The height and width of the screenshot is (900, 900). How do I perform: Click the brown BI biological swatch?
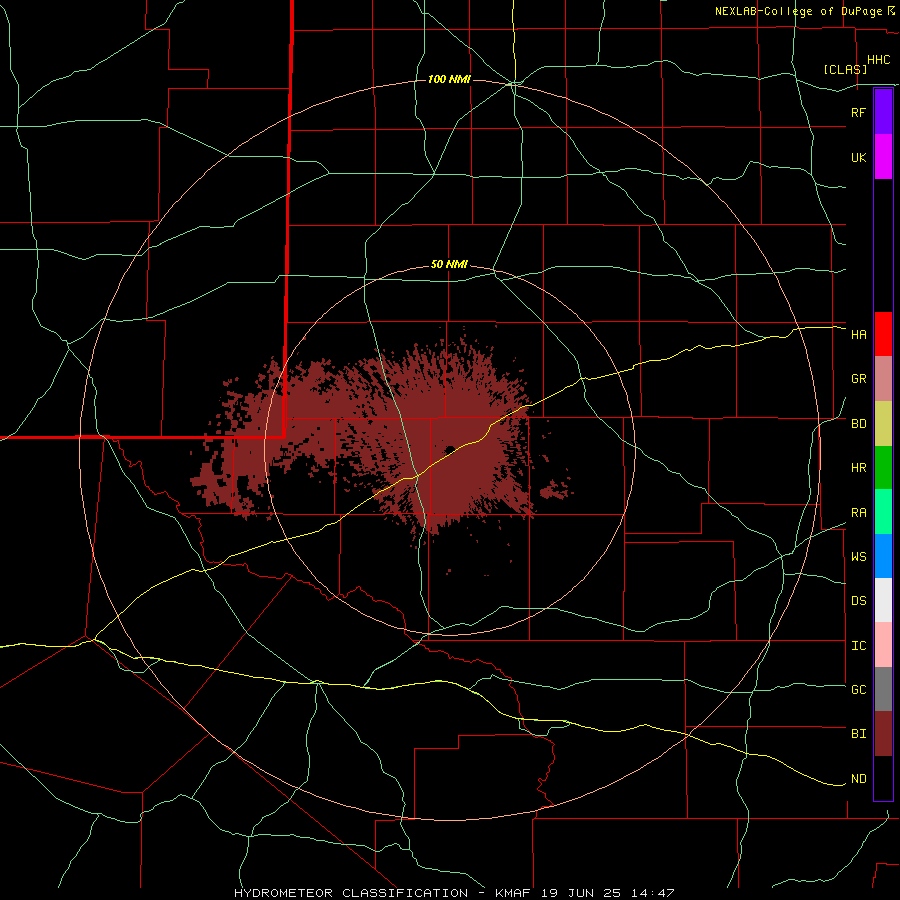click(x=883, y=734)
